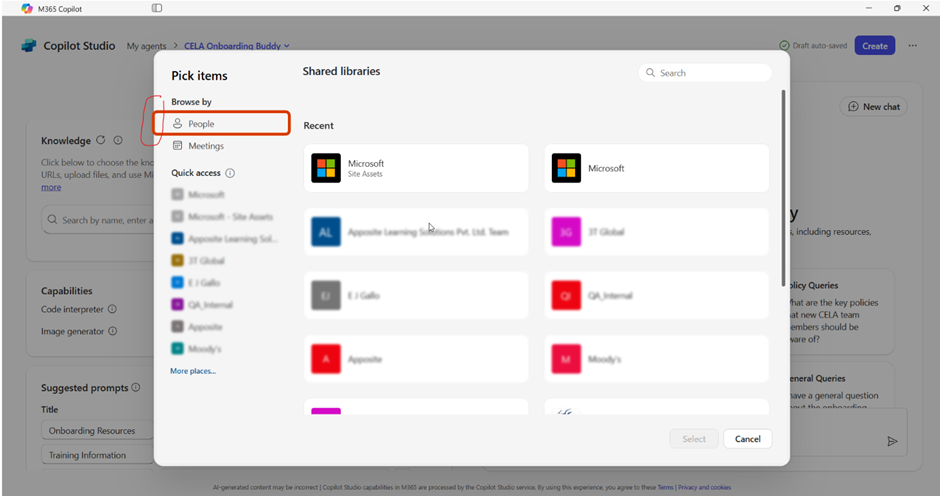Toggle the sidebar panel icon in title bar
Screen dimensions: 940x496
tap(156, 8)
